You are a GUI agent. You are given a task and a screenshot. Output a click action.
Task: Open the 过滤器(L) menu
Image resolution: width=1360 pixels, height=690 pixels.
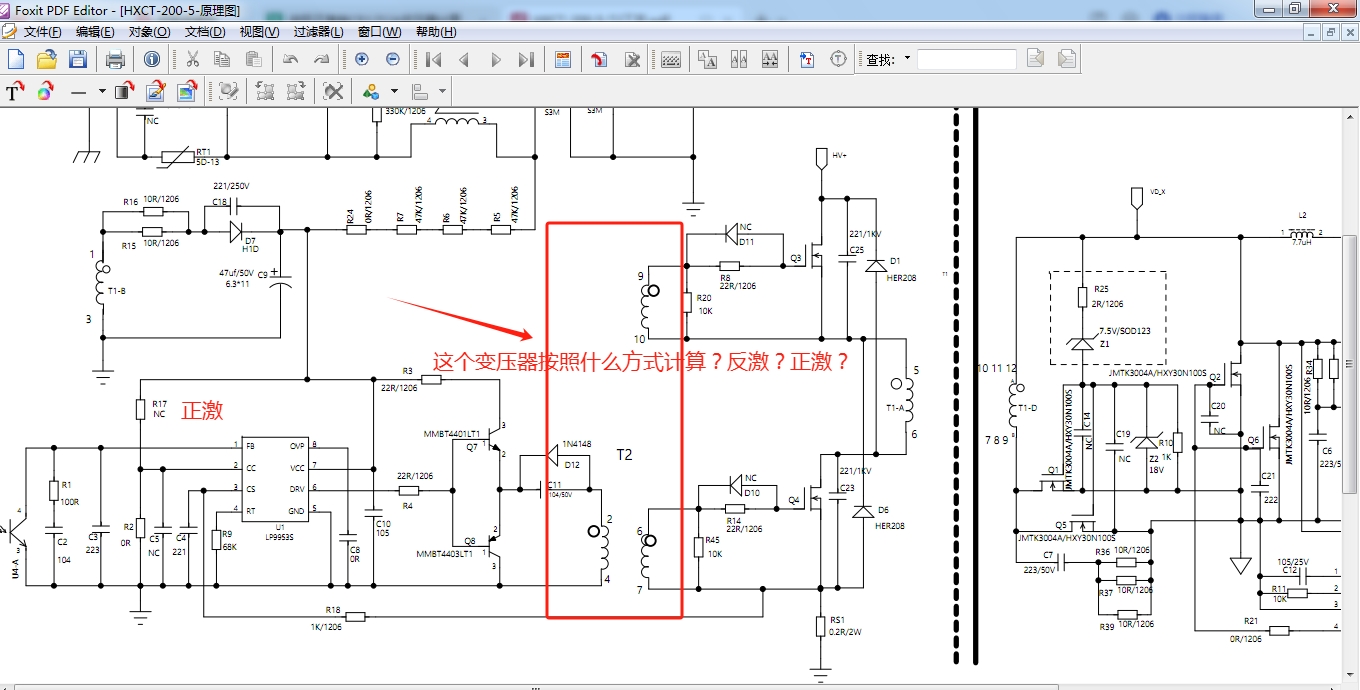(318, 32)
